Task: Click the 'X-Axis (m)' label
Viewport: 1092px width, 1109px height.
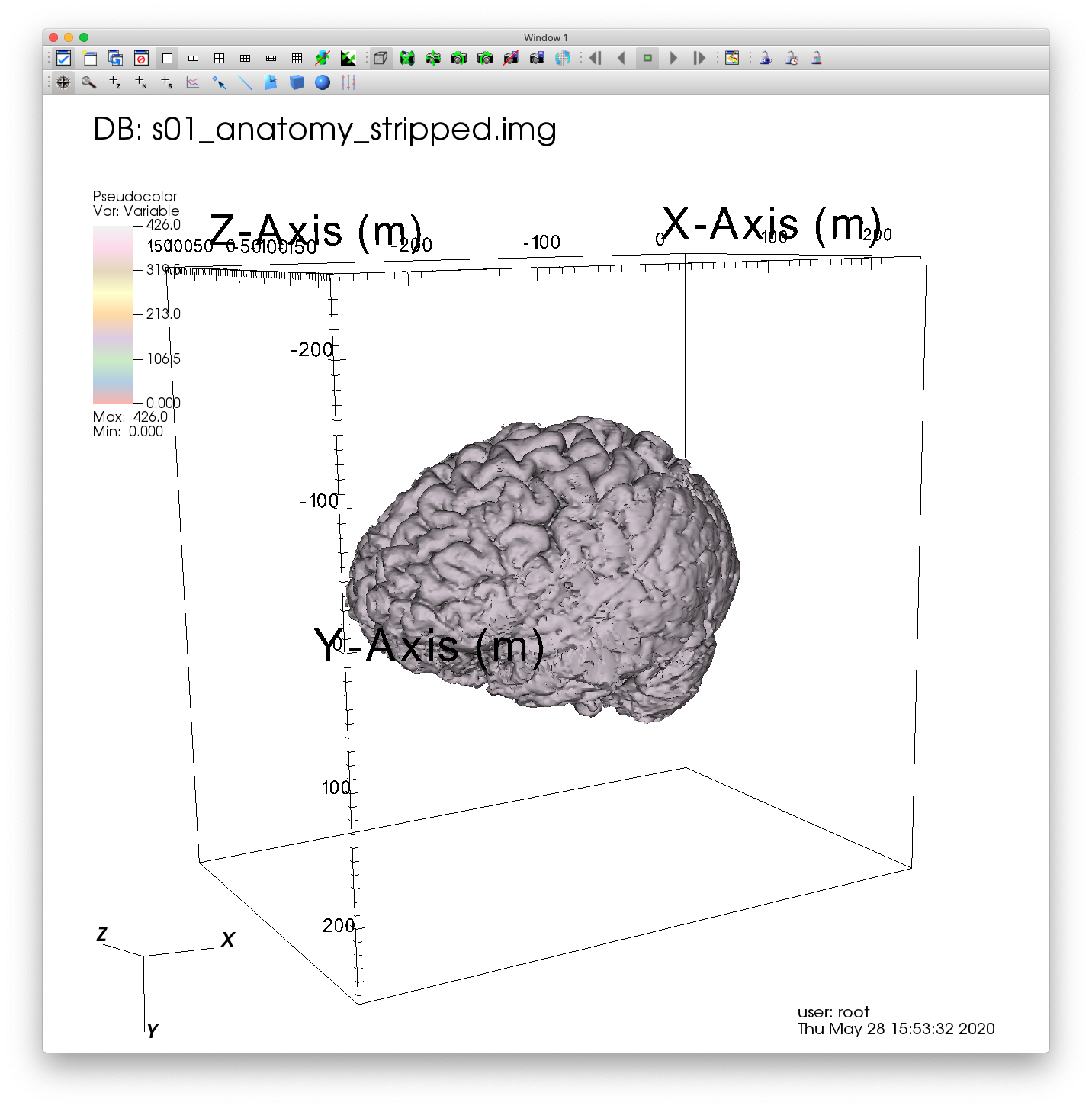Action: click(x=772, y=225)
